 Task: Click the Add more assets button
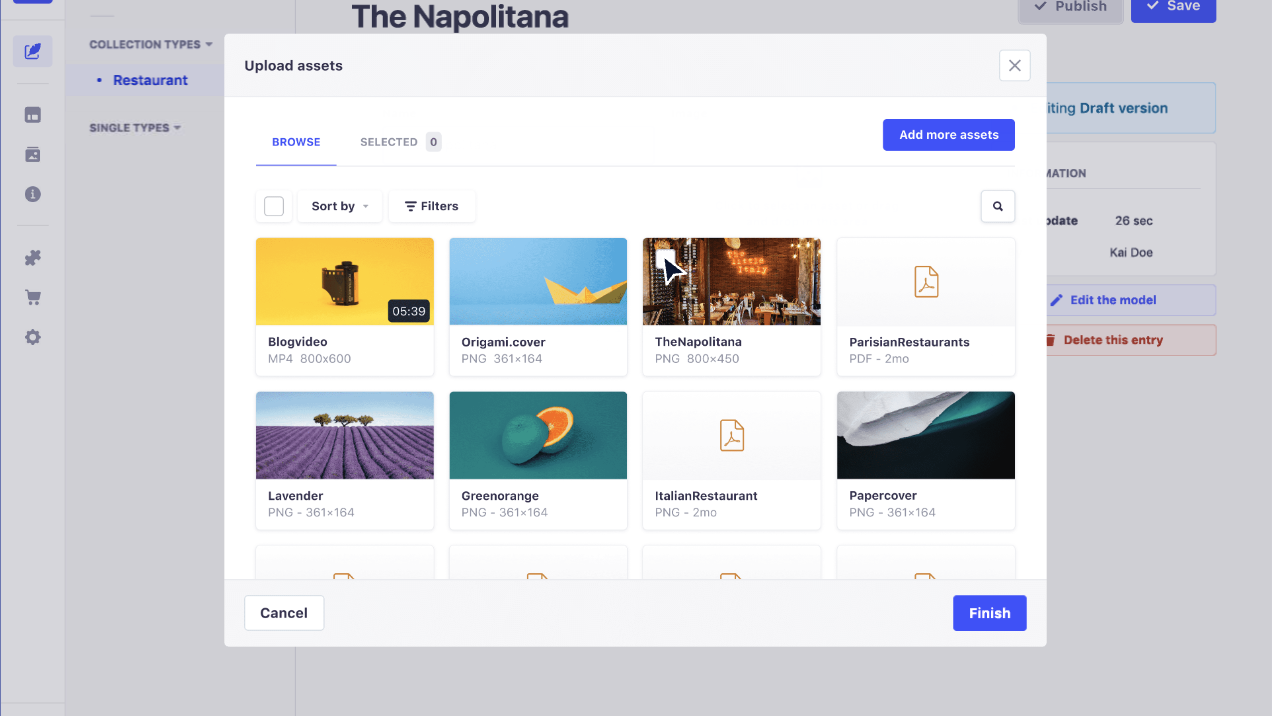(x=948, y=134)
